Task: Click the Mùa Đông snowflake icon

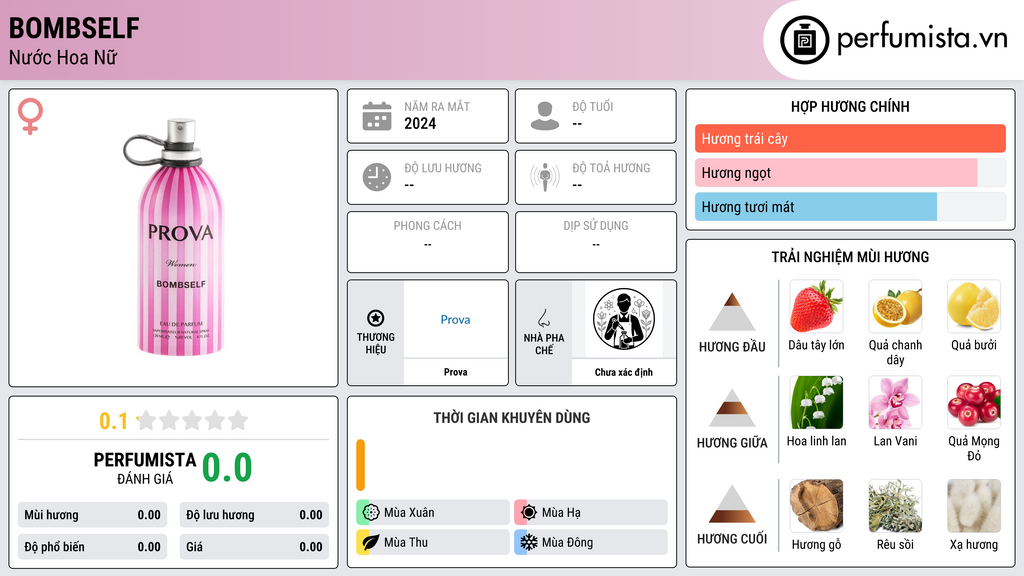Action: coord(529,542)
